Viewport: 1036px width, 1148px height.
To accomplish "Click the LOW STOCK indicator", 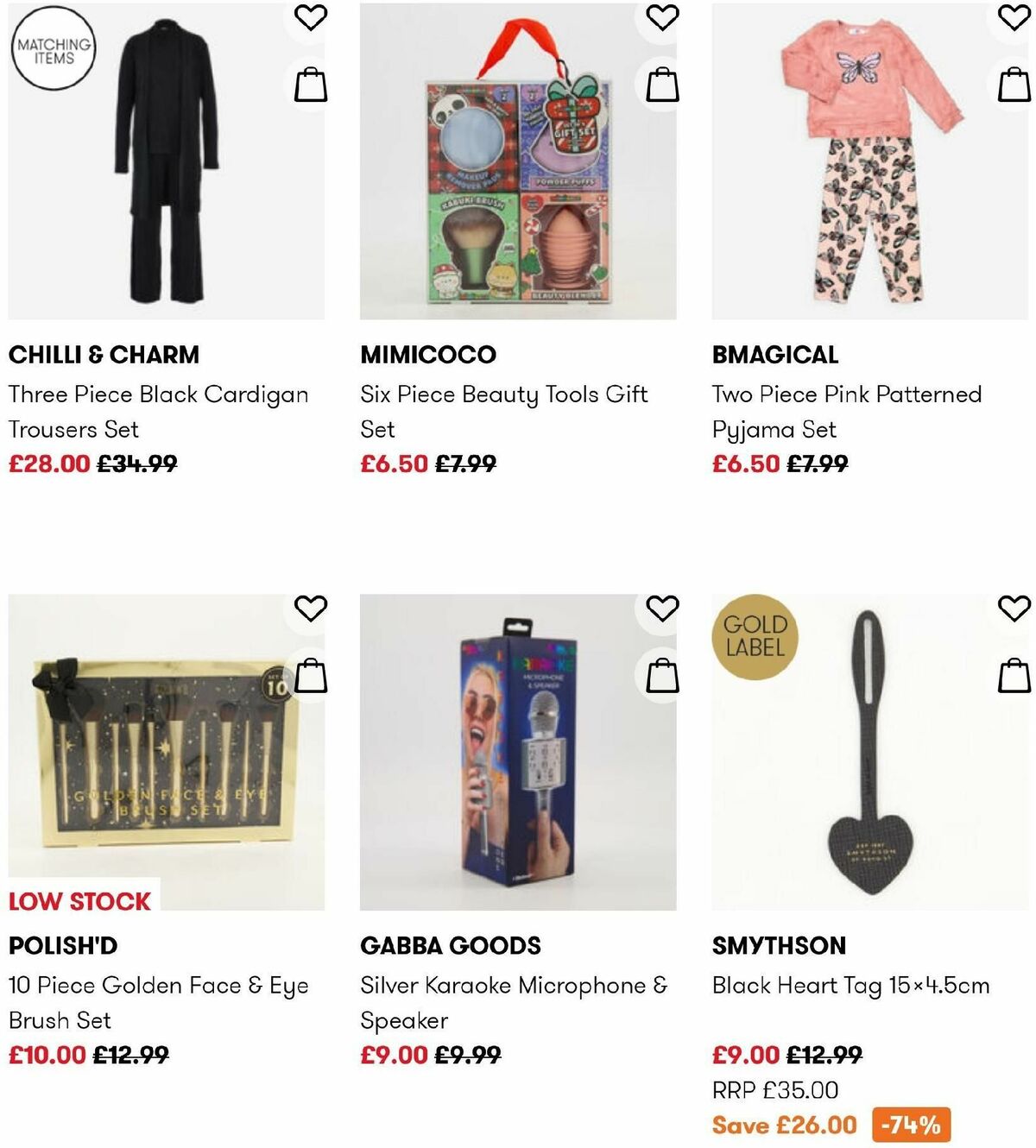I will 79,900.
